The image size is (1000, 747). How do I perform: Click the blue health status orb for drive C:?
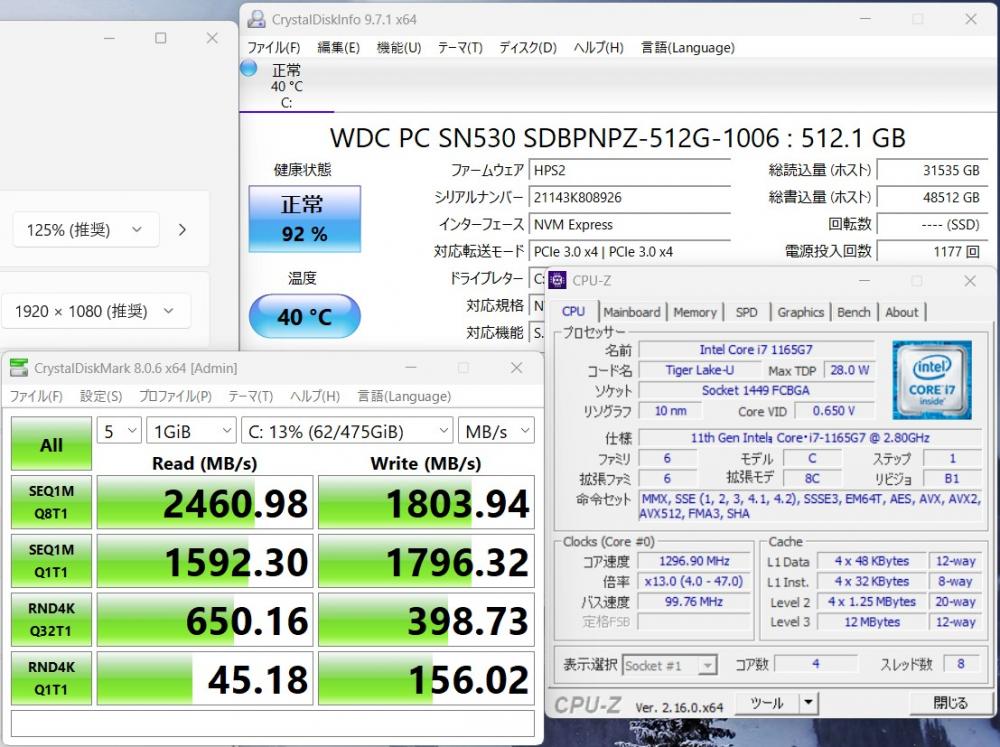point(248,68)
